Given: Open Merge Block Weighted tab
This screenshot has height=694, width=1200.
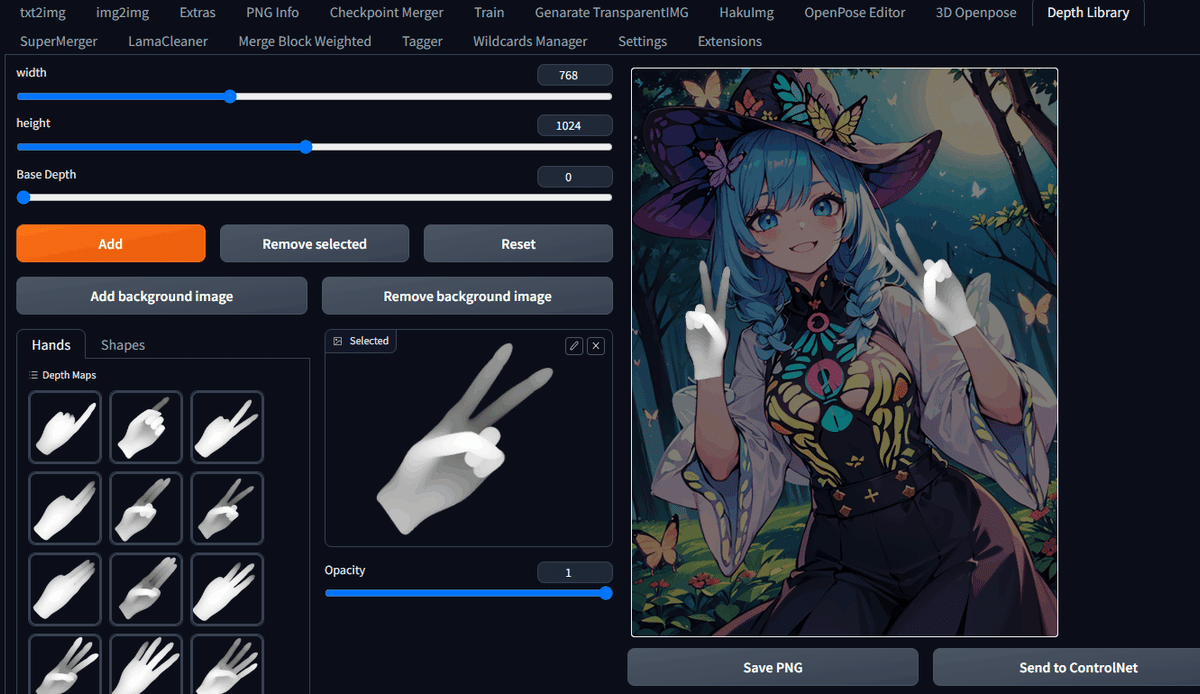Looking at the screenshot, I should point(305,41).
